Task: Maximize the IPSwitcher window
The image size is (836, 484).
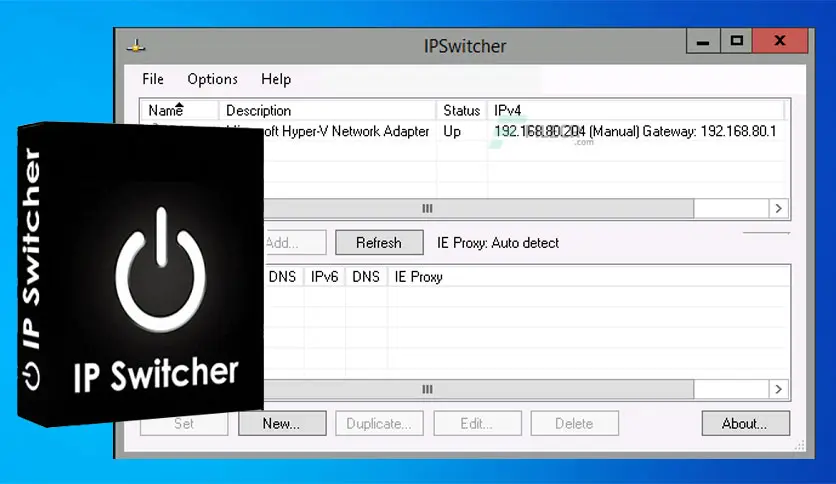Action: pos(738,42)
